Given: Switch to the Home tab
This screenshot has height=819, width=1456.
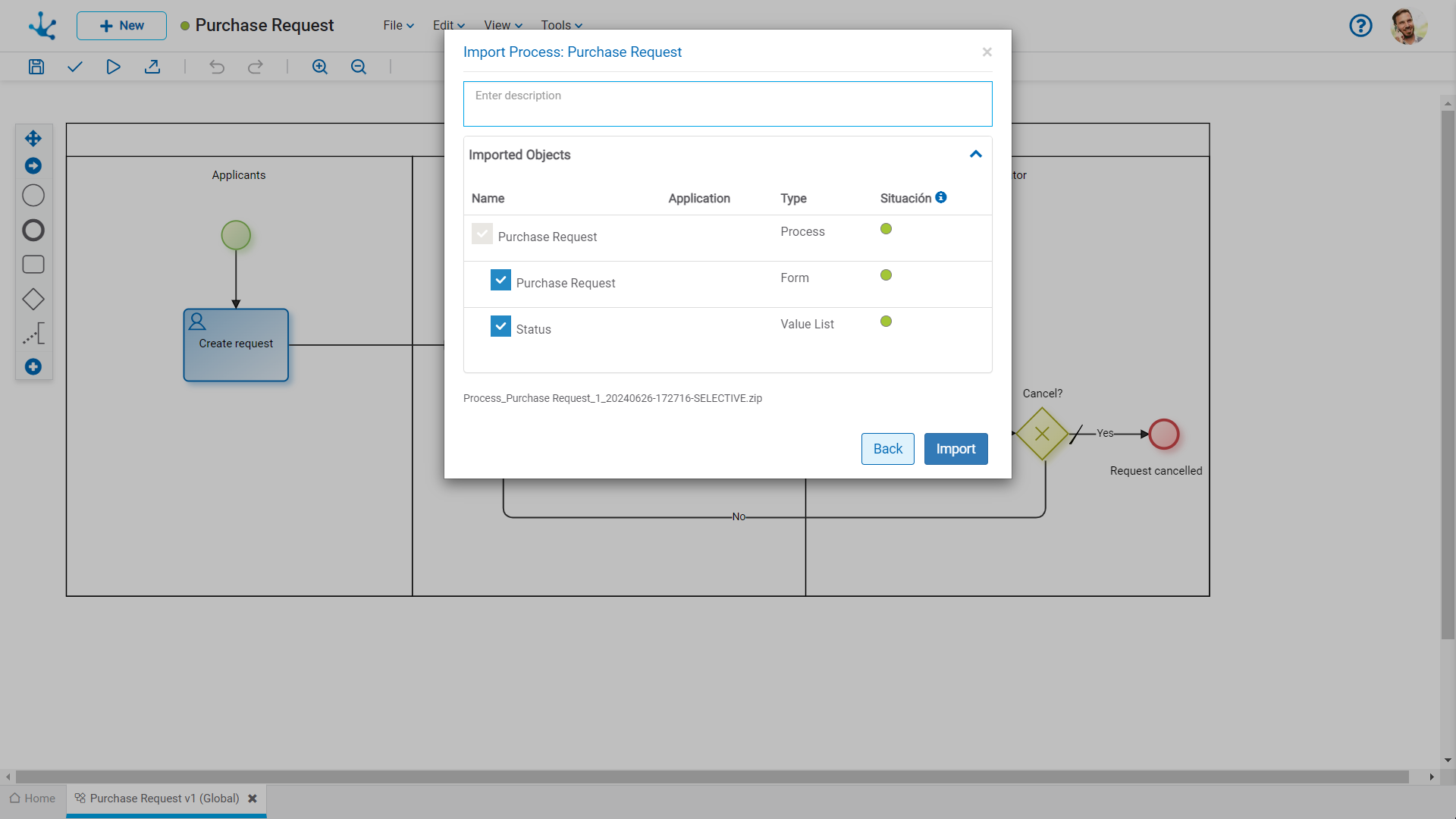Looking at the screenshot, I should 33,799.
